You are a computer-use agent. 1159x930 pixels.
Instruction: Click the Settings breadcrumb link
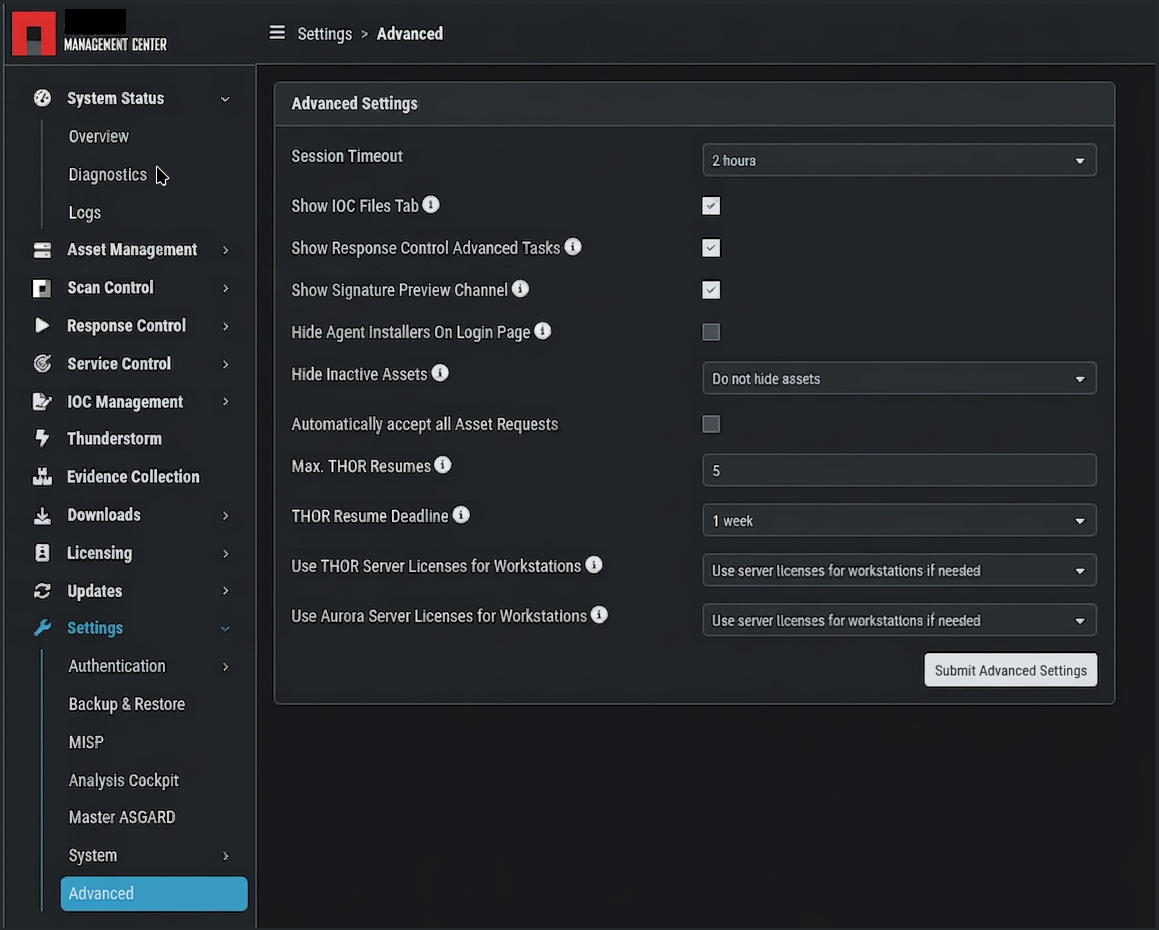[x=324, y=34]
